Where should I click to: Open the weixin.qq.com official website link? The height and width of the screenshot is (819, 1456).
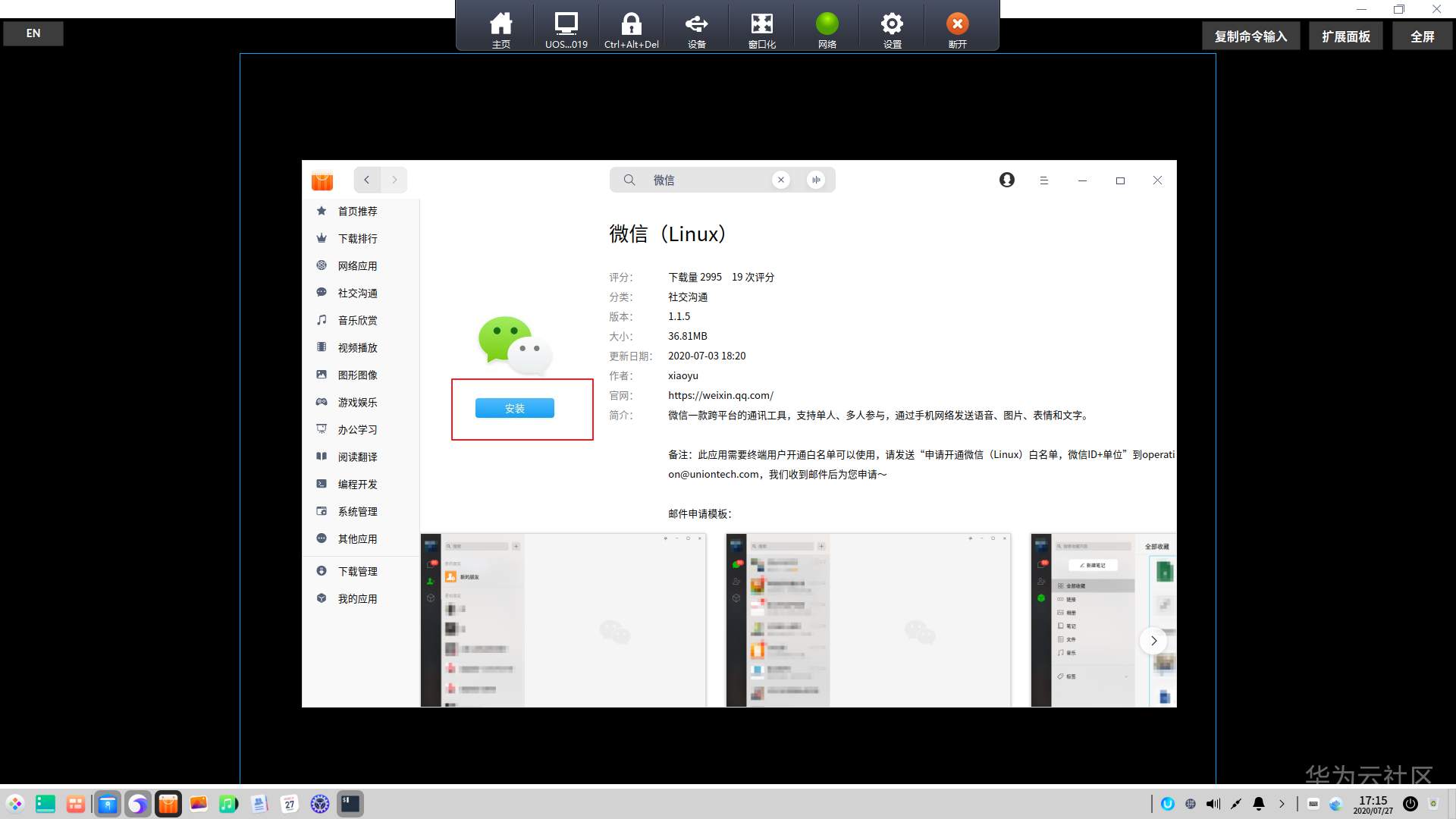720,395
